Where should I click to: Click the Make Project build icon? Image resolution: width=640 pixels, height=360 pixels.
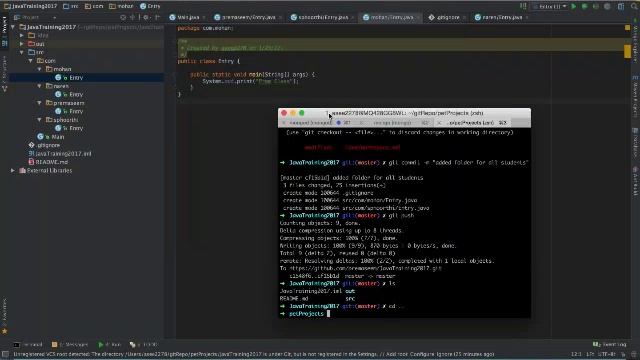tap(523, 6)
